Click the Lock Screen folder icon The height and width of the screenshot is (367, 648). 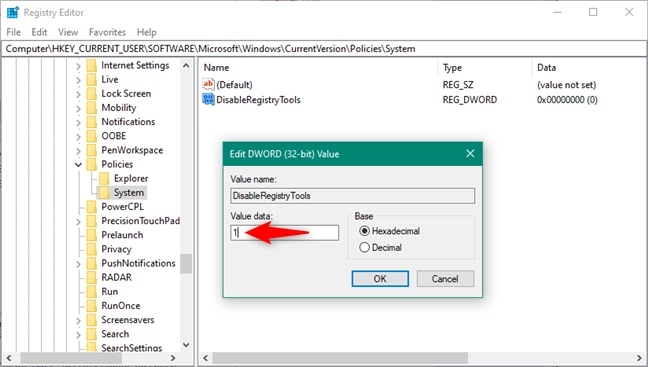(x=92, y=93)
